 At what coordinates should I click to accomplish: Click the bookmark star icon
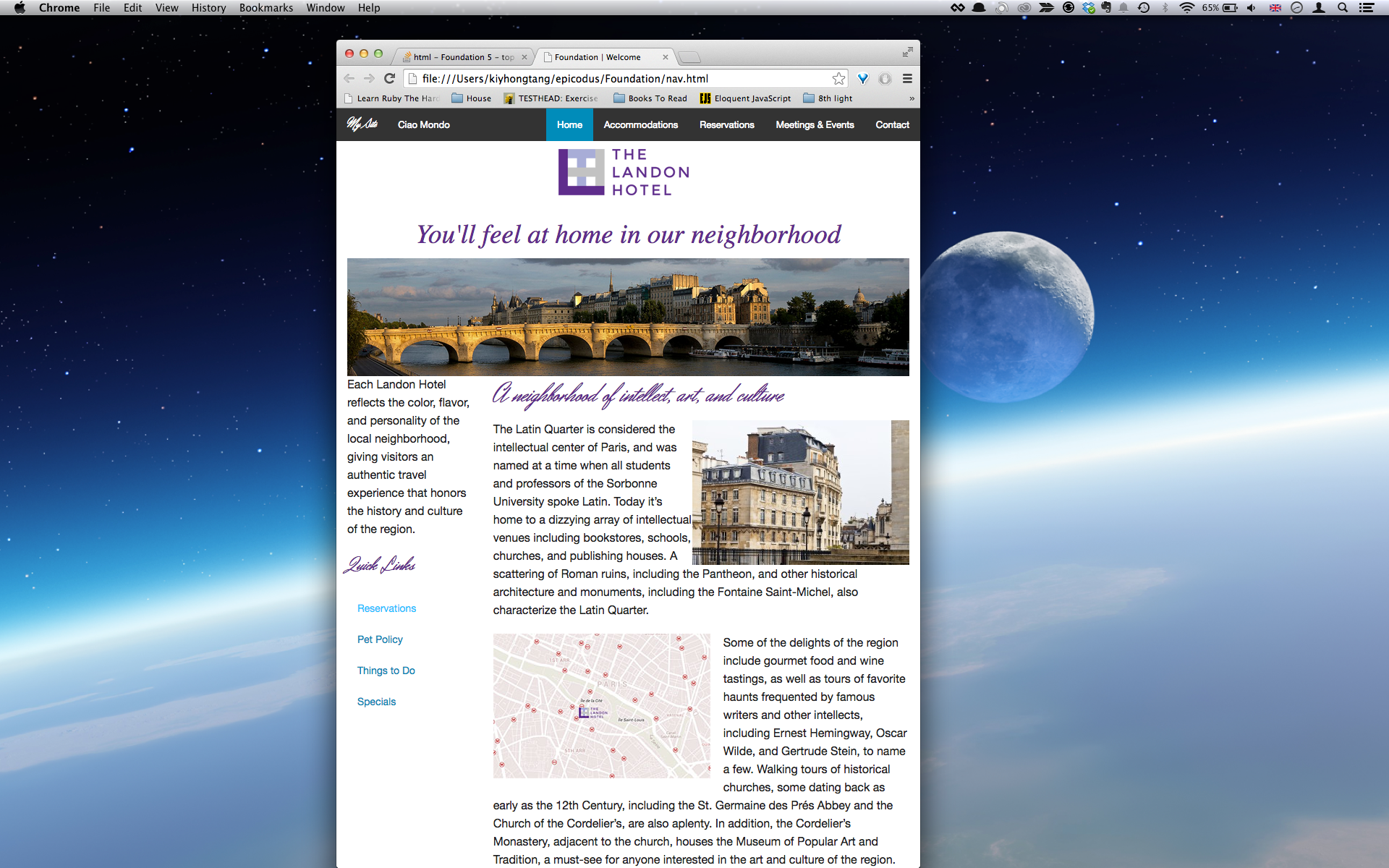838,78
